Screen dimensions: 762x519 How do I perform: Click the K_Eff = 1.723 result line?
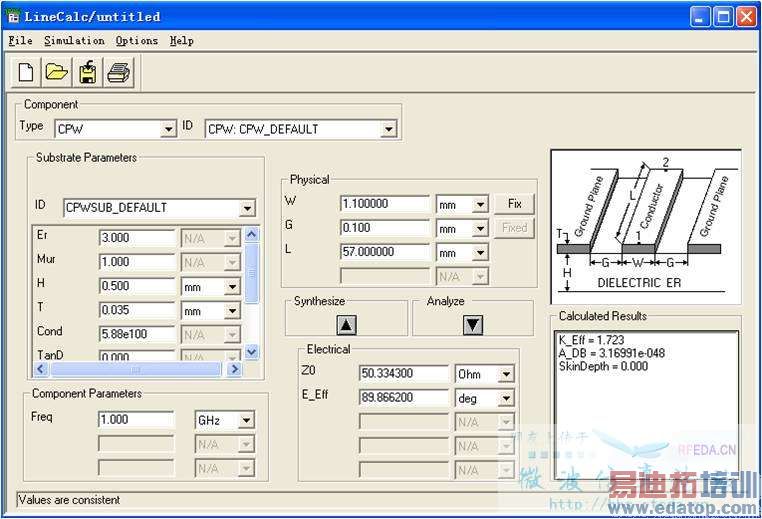pyautogui.click(x=591, y=340)
